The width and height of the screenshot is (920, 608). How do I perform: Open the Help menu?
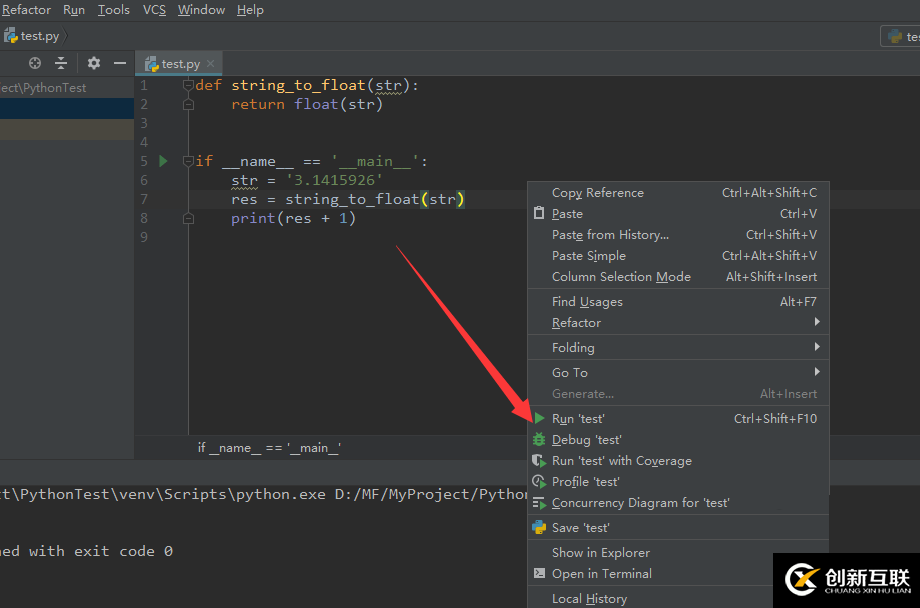click(x=250, y=10)
